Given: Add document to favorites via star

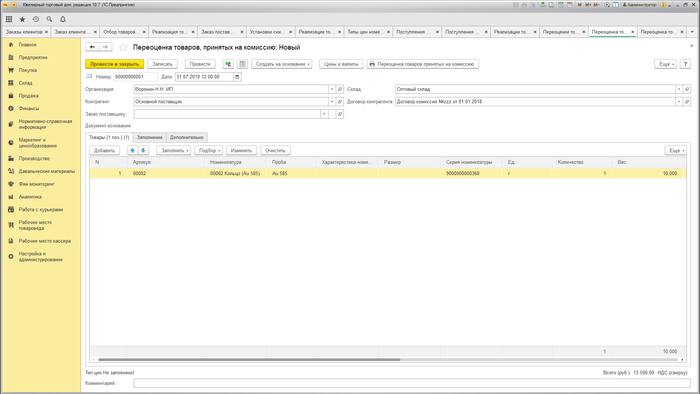Looking at the screenshot, I should [123, 47].
